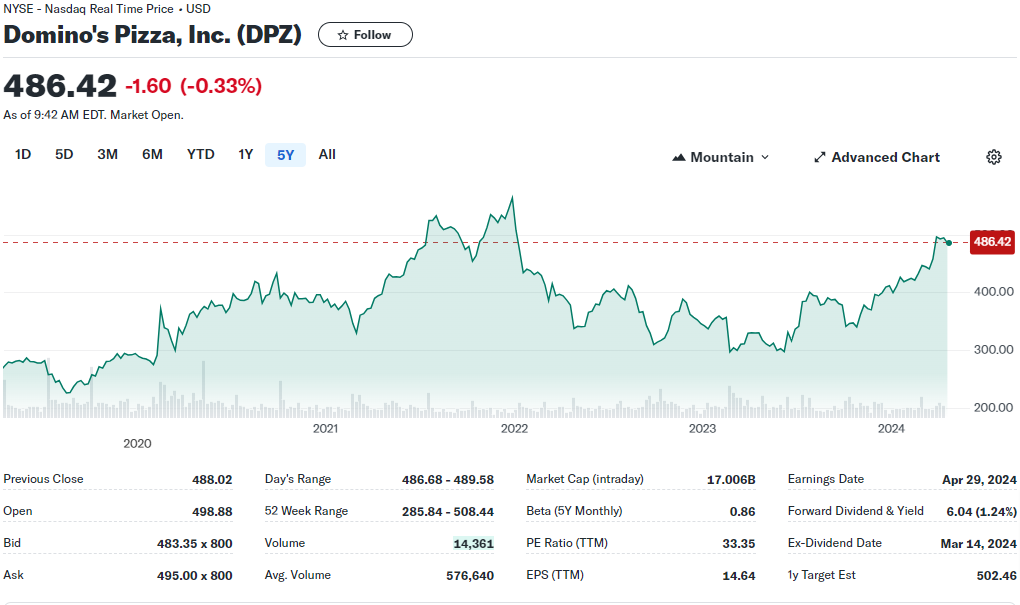Click the 2021 axis label

point(325,429)
